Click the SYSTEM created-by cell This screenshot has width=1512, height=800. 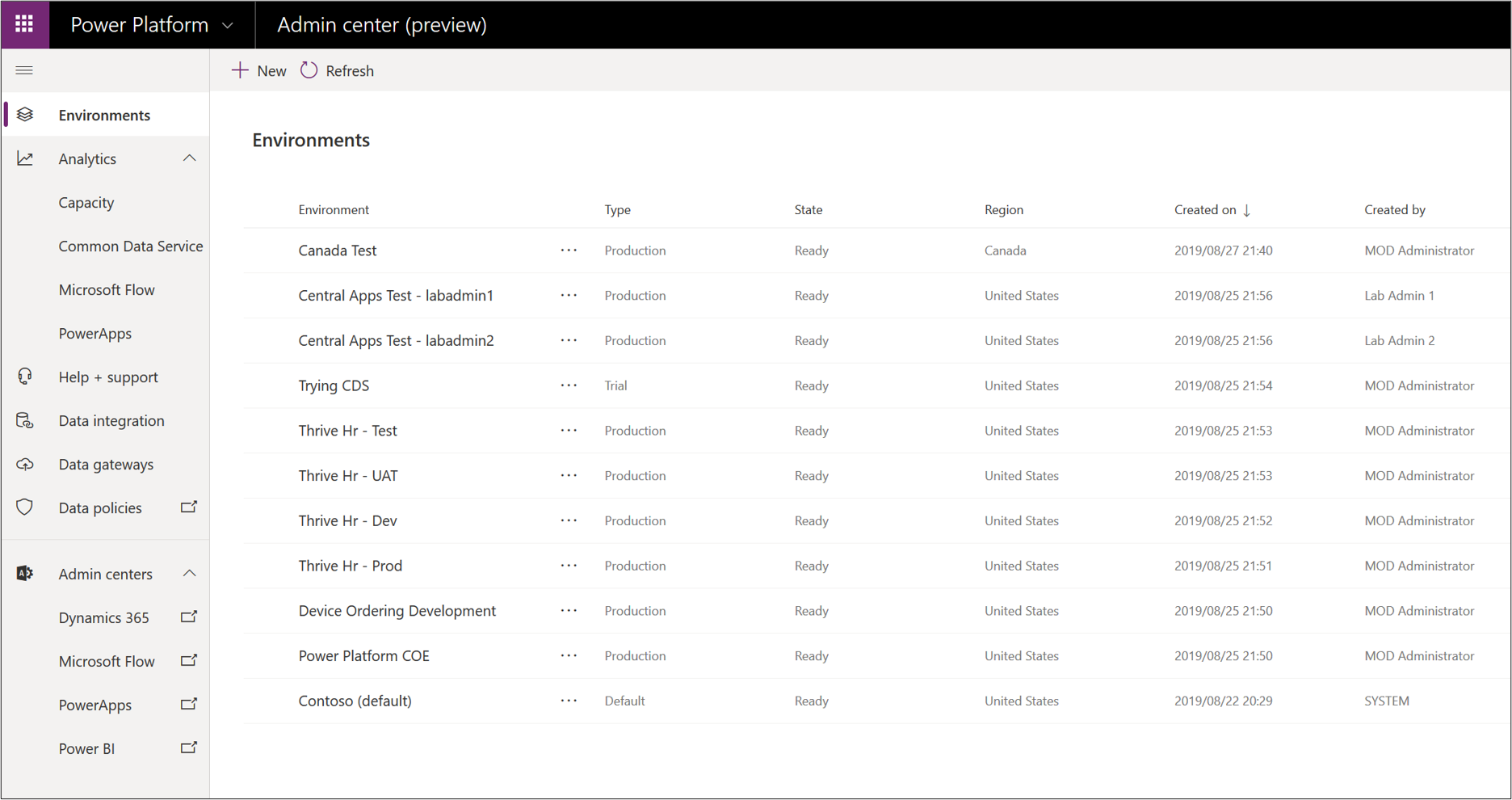click(x=1387, y=701)
